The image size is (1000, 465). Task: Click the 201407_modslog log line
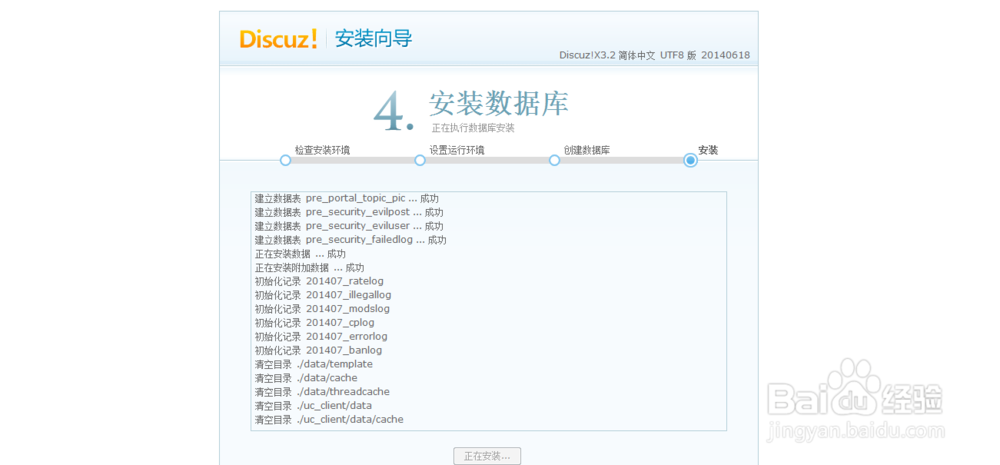coord(322,309)
